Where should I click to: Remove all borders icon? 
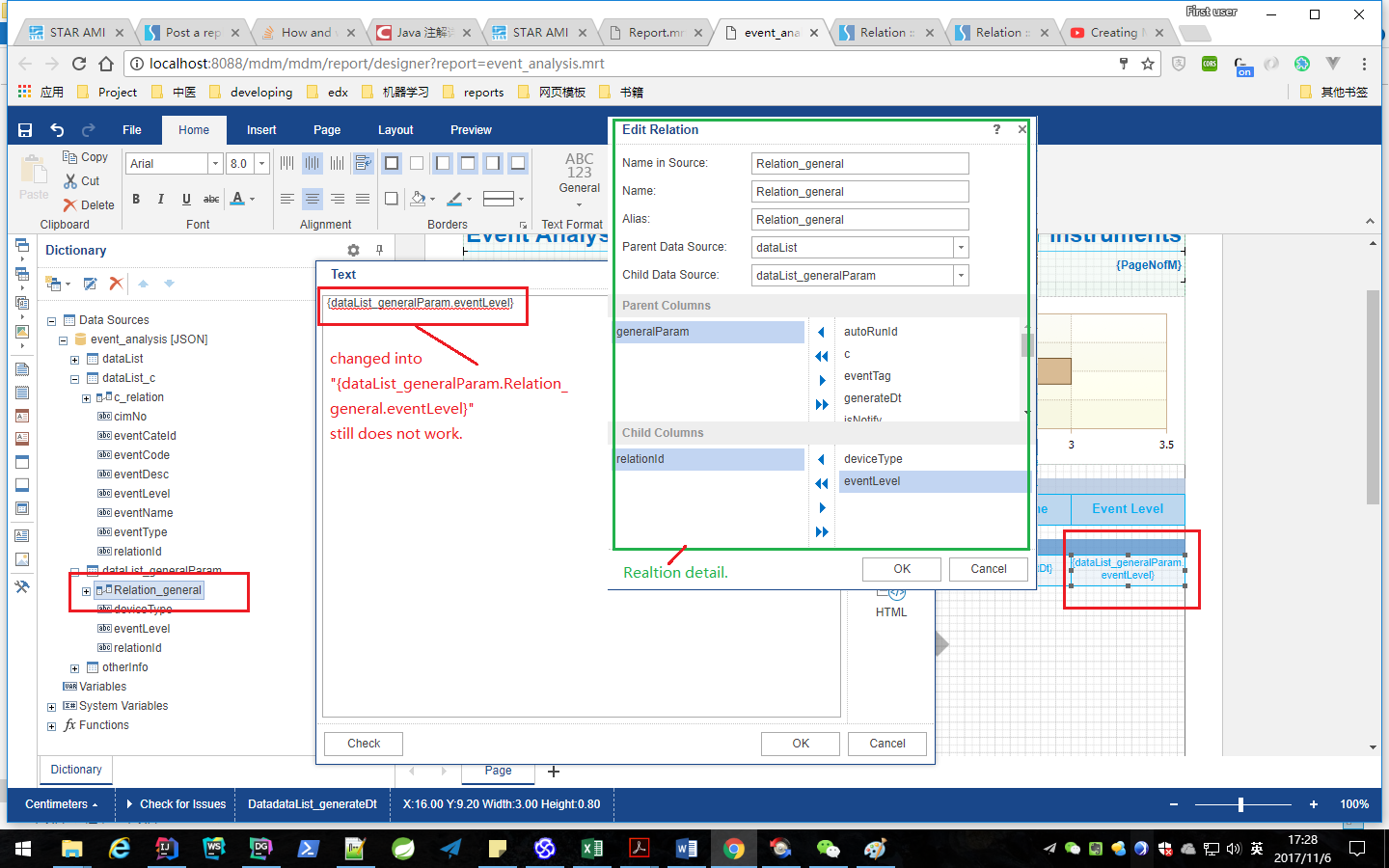point(417,163)
